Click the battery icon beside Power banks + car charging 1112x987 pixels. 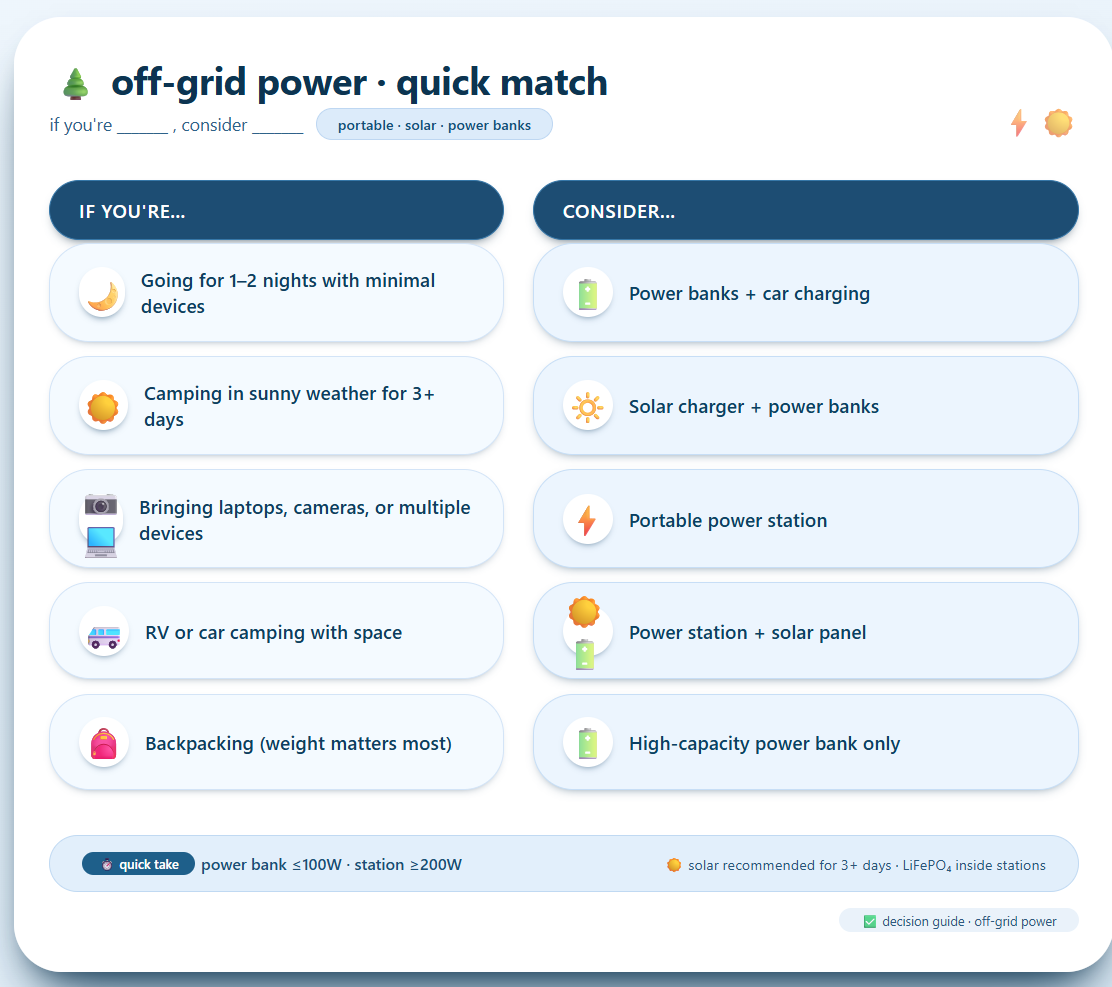click(587, 294)
